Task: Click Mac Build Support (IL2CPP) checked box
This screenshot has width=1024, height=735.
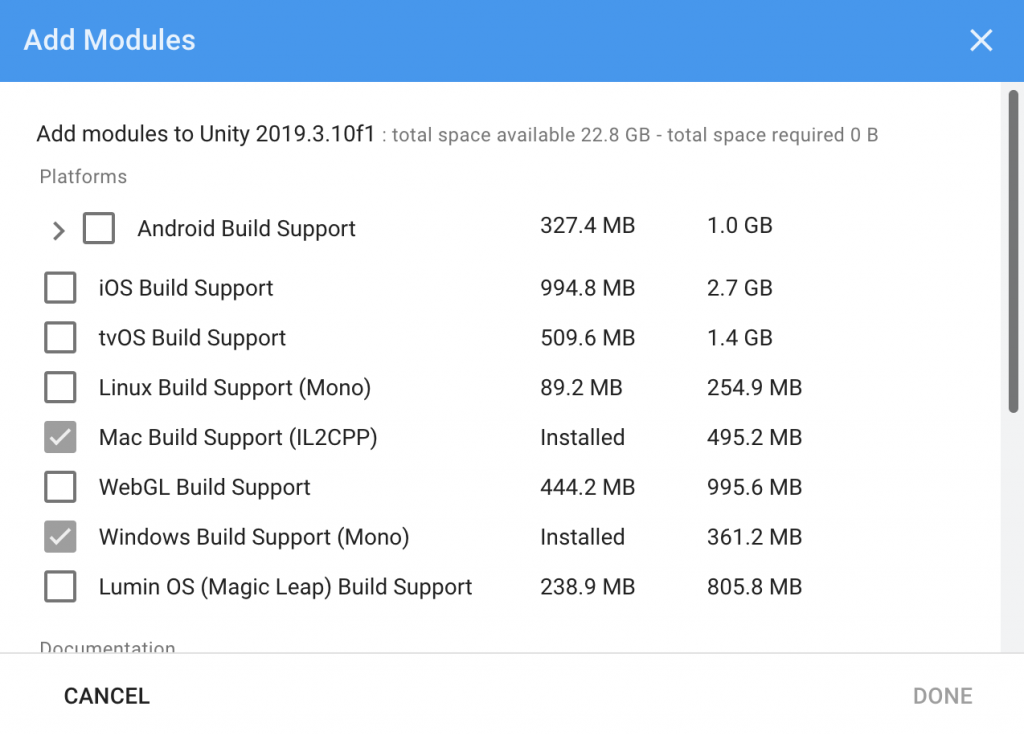Action: pyautogui.click(x=60, y=438)
